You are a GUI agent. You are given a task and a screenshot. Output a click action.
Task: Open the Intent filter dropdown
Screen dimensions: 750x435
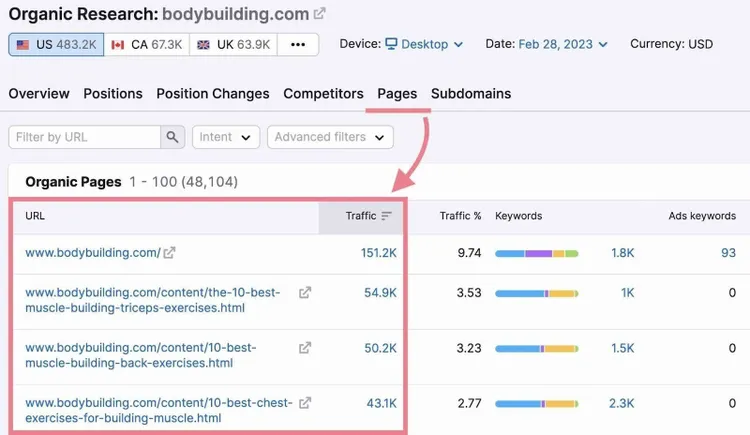226,137
